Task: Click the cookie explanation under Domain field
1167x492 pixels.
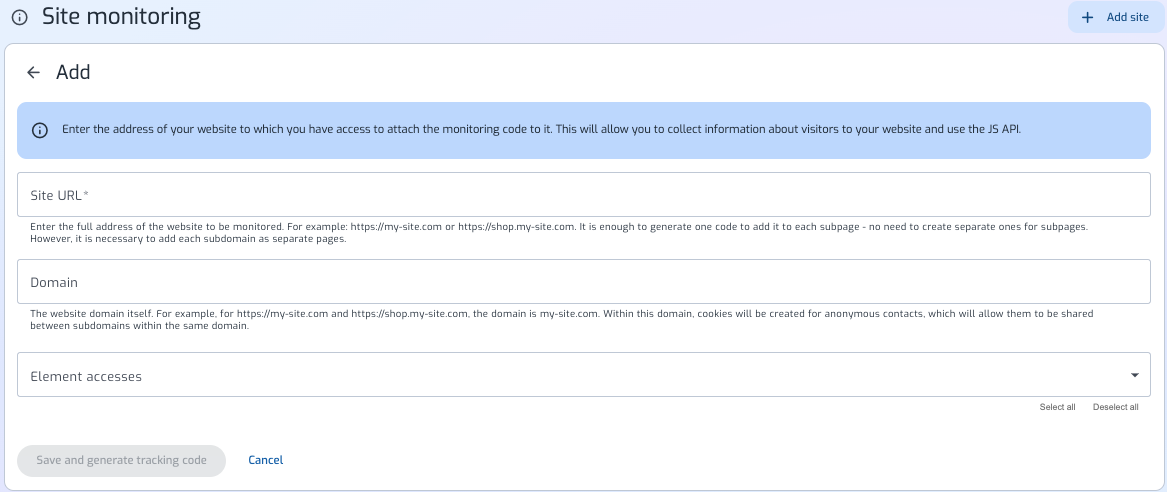Action: point(560,320)
